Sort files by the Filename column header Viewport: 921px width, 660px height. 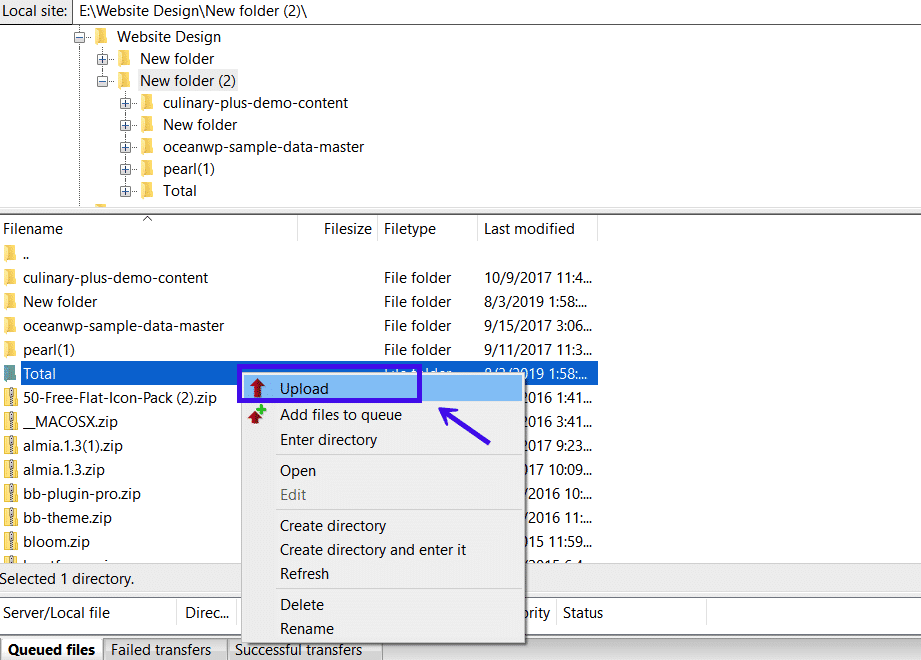click(33, 228)
